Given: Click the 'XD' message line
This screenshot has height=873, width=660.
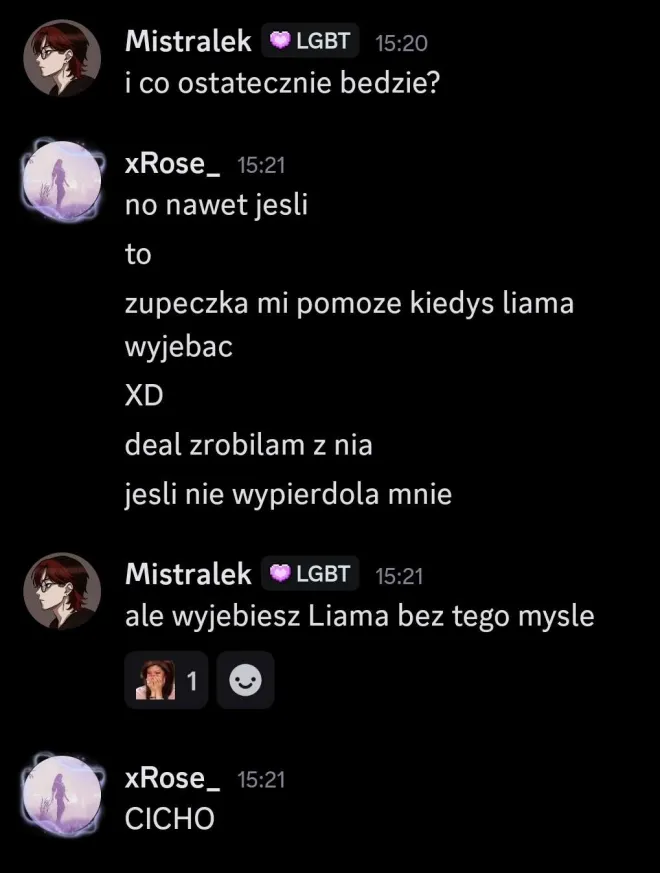Looking at the screenshot, I should click(144, 396).
